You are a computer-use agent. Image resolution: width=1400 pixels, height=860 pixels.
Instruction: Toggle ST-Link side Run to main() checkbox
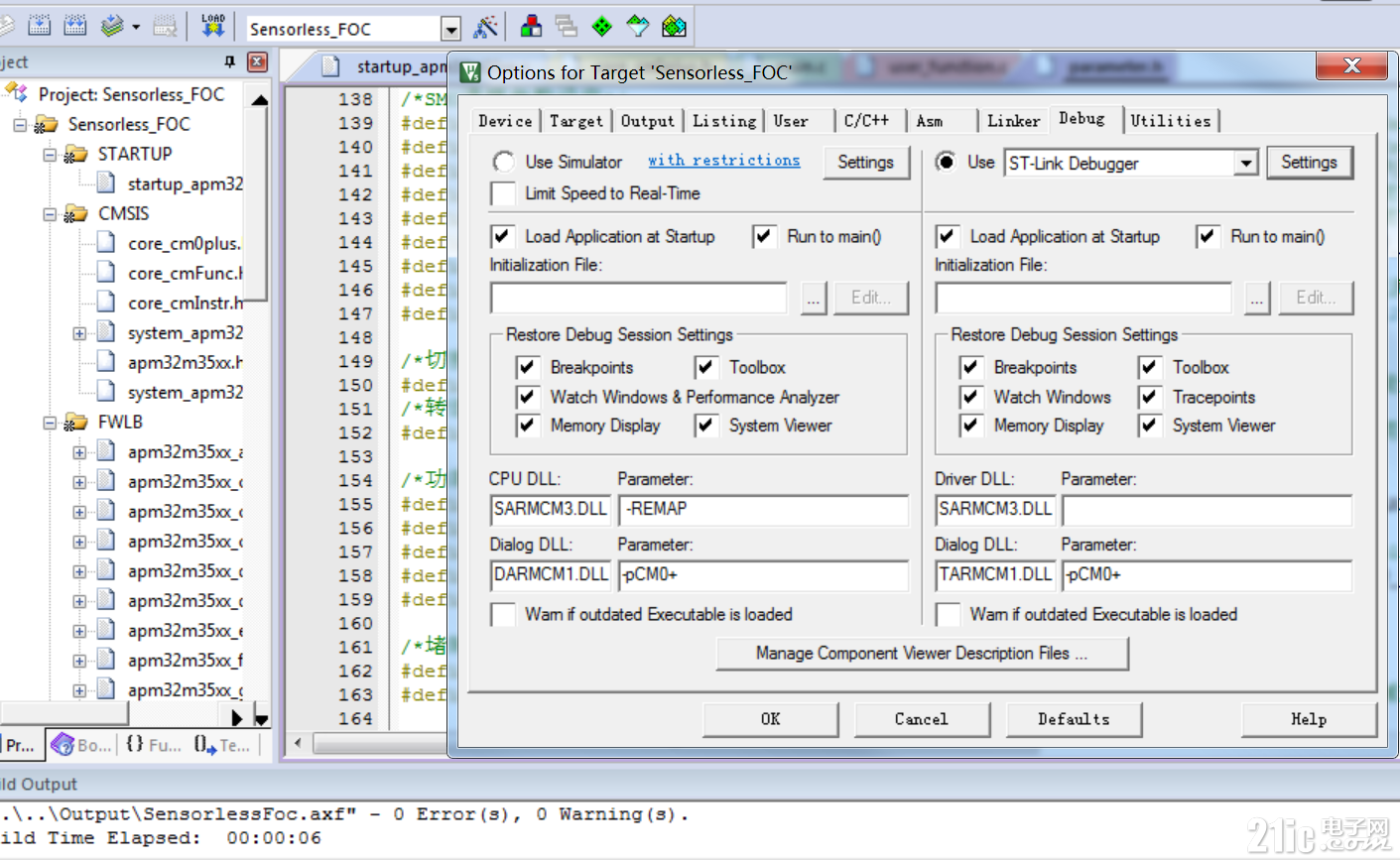coord(1208,236)
